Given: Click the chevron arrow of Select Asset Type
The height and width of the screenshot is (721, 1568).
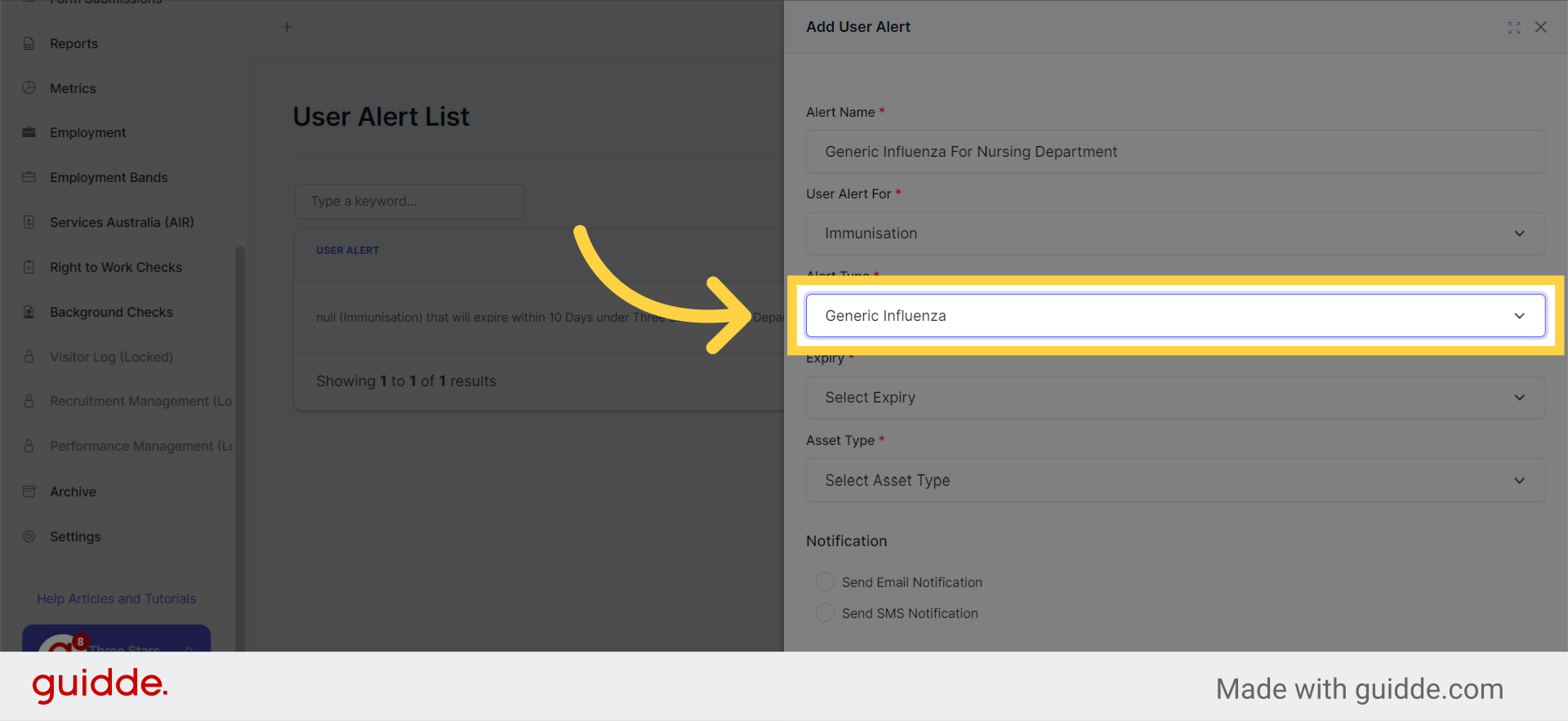Looking at the screenshot, I should pos(1519,480).
